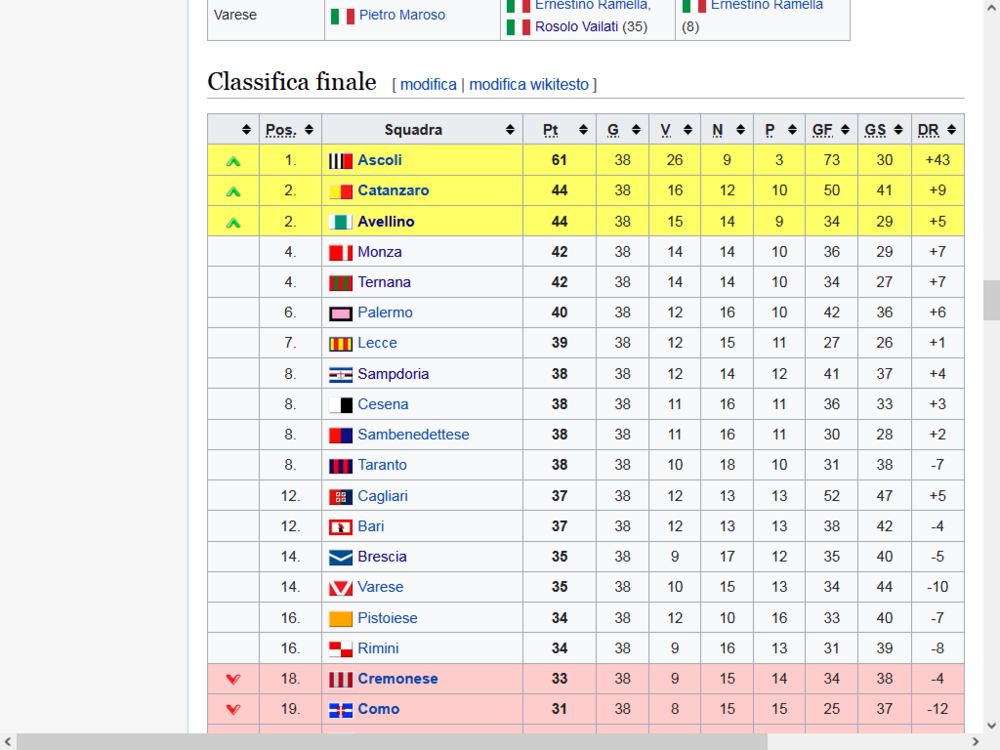Click the Como flag icon
Screen dimensions: 1000x750
click(x=341, y=710)
